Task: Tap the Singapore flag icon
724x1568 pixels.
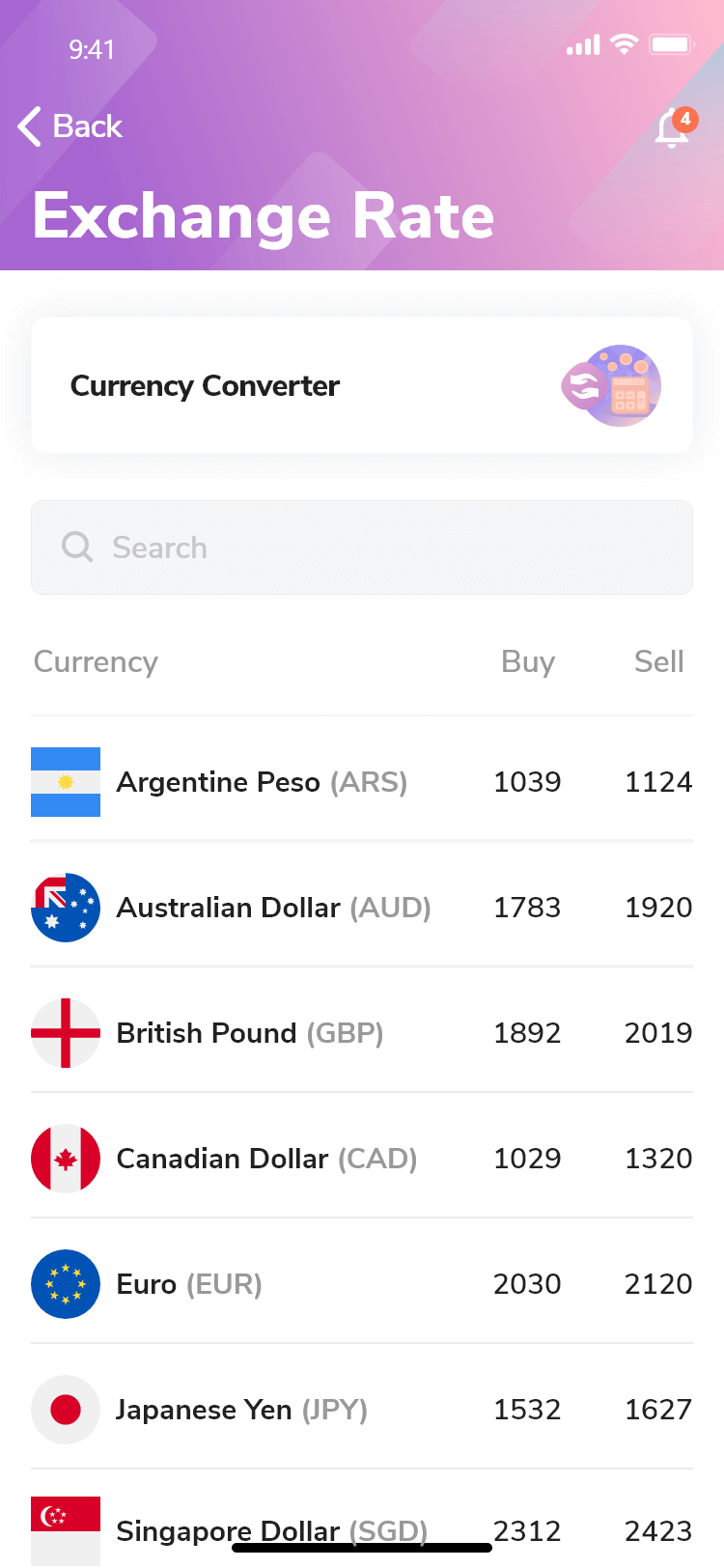Action: [x=66, y=1529]
